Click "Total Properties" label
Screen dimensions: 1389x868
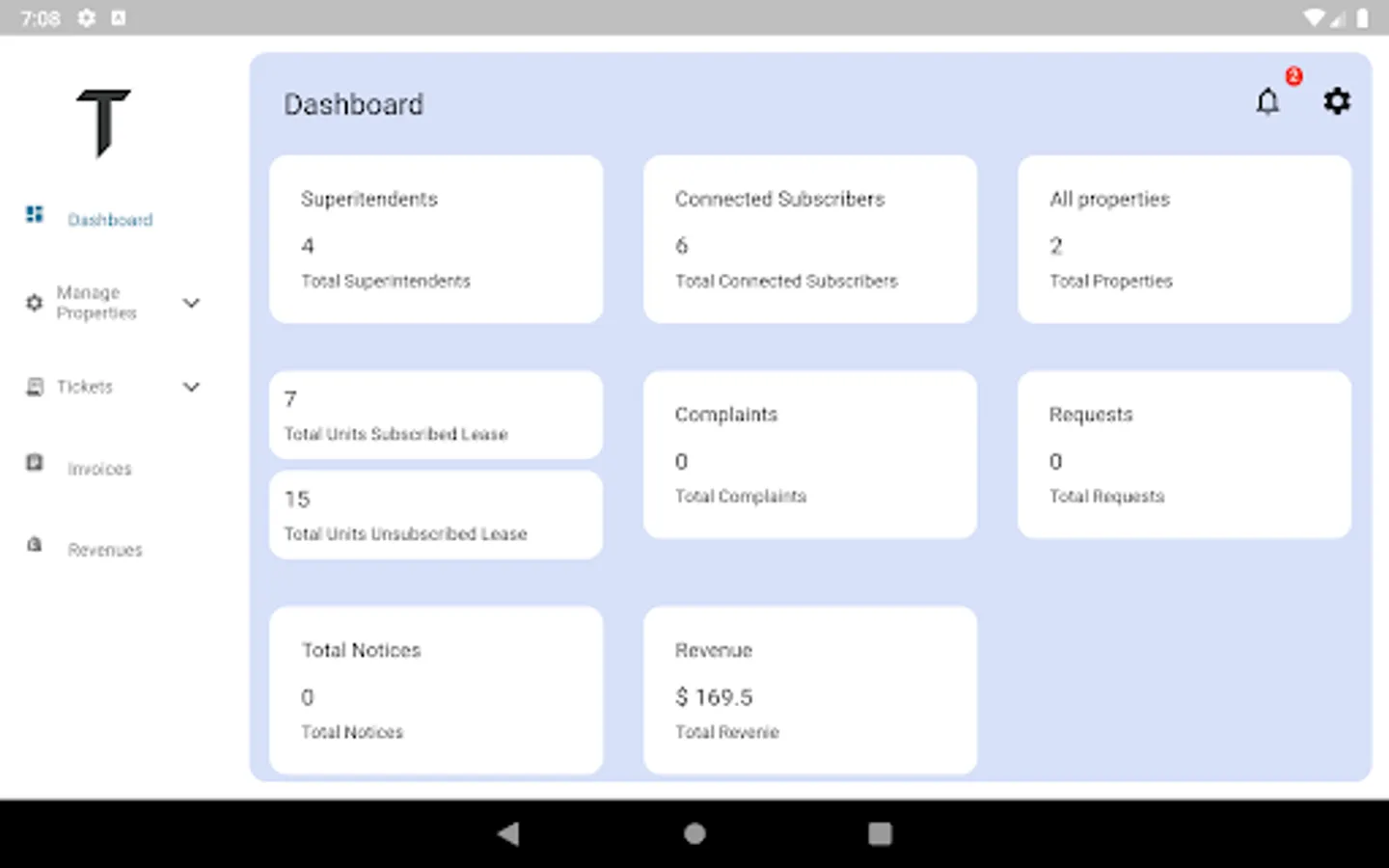click(x=1111, y=281)
